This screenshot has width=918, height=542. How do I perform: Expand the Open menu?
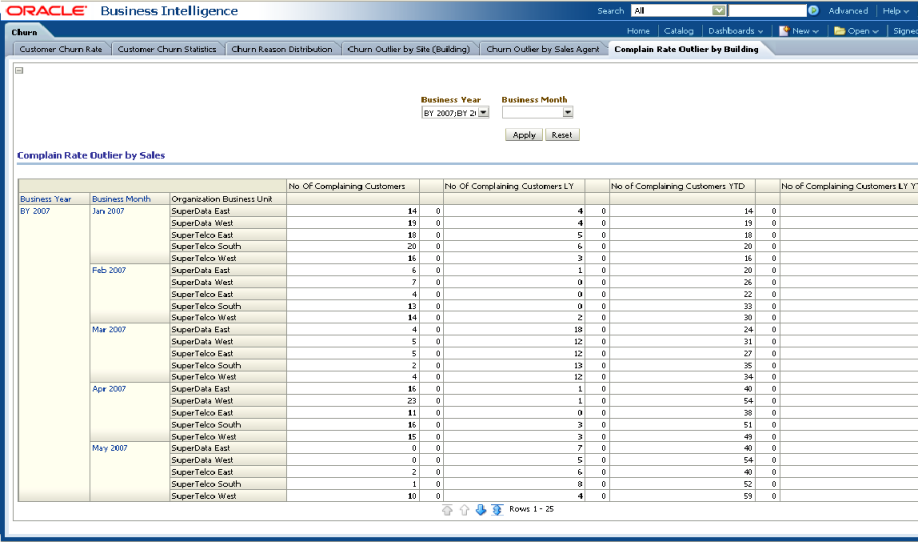[x=863, y=31]
